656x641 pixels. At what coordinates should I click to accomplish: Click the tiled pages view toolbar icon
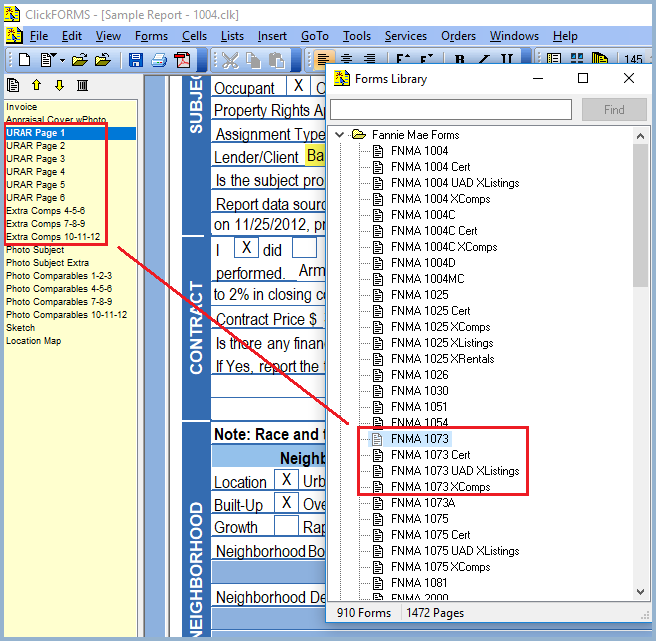577,59
